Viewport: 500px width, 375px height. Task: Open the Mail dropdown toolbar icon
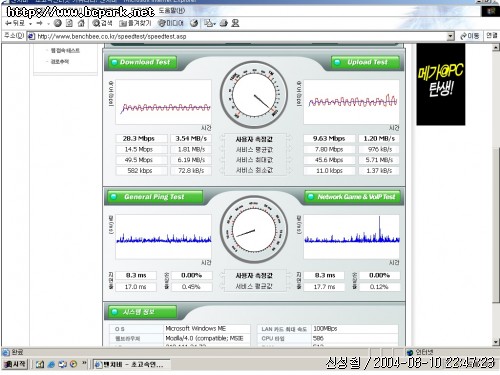click(x=210, y=23)
